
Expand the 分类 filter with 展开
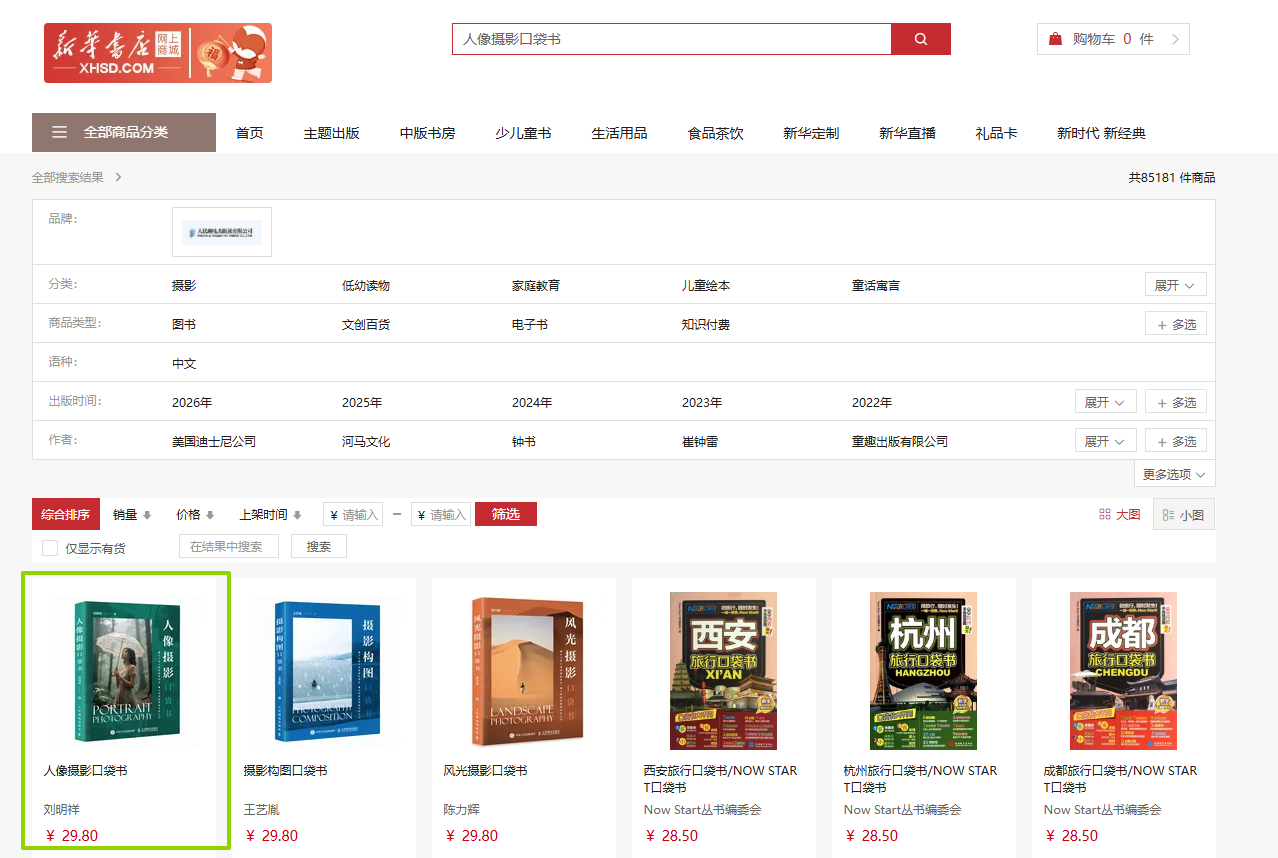click(x=1175, y=284)
